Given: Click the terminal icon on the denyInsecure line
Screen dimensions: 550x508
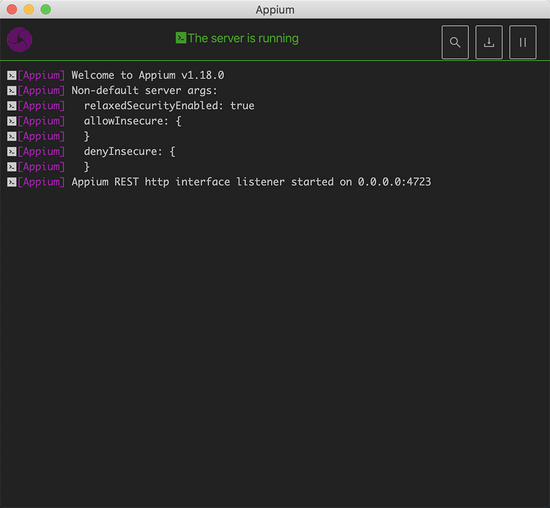Looking at the screenshot, I should click(12, 152).
